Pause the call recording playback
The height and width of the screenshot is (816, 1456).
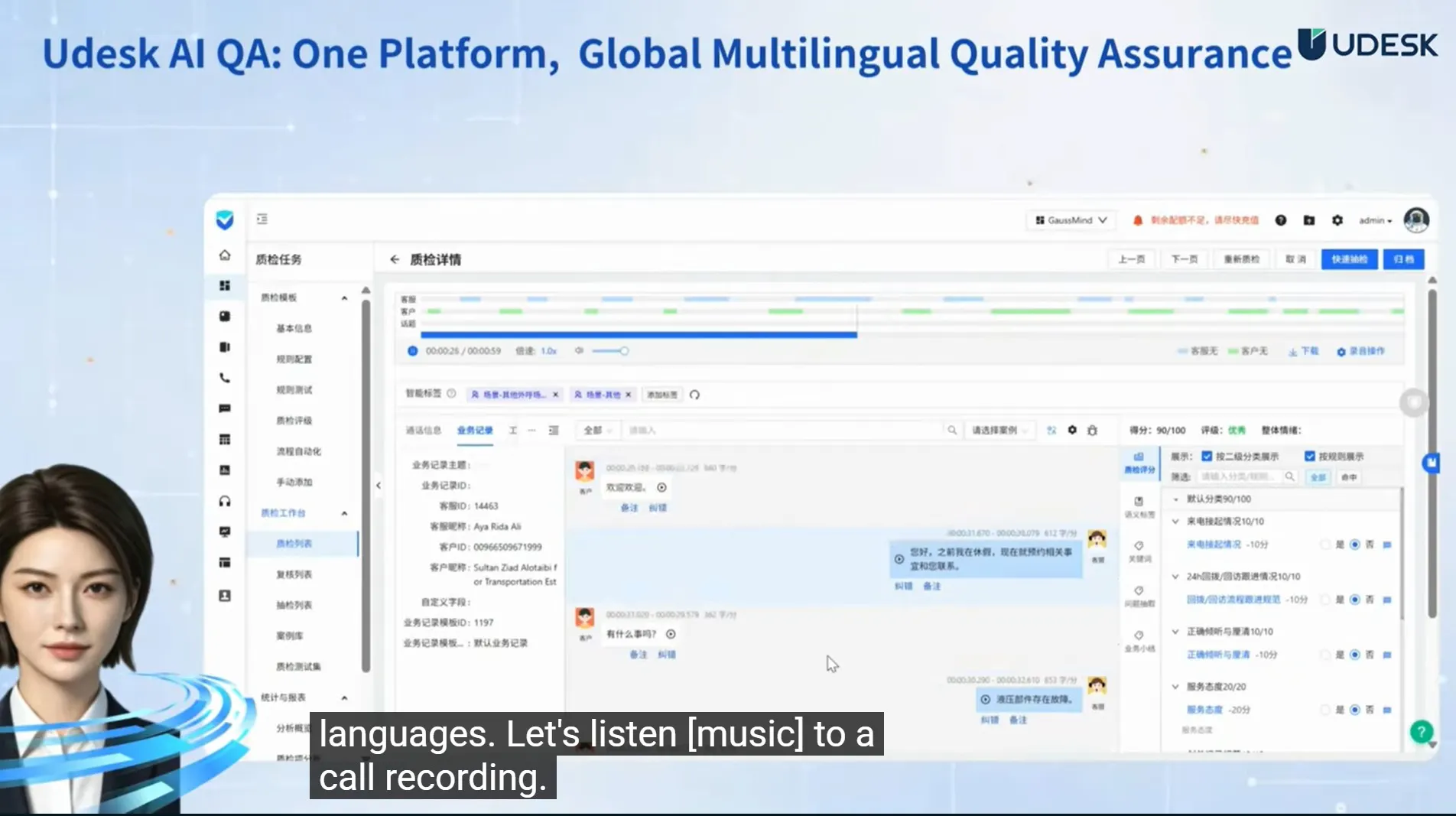413,351
